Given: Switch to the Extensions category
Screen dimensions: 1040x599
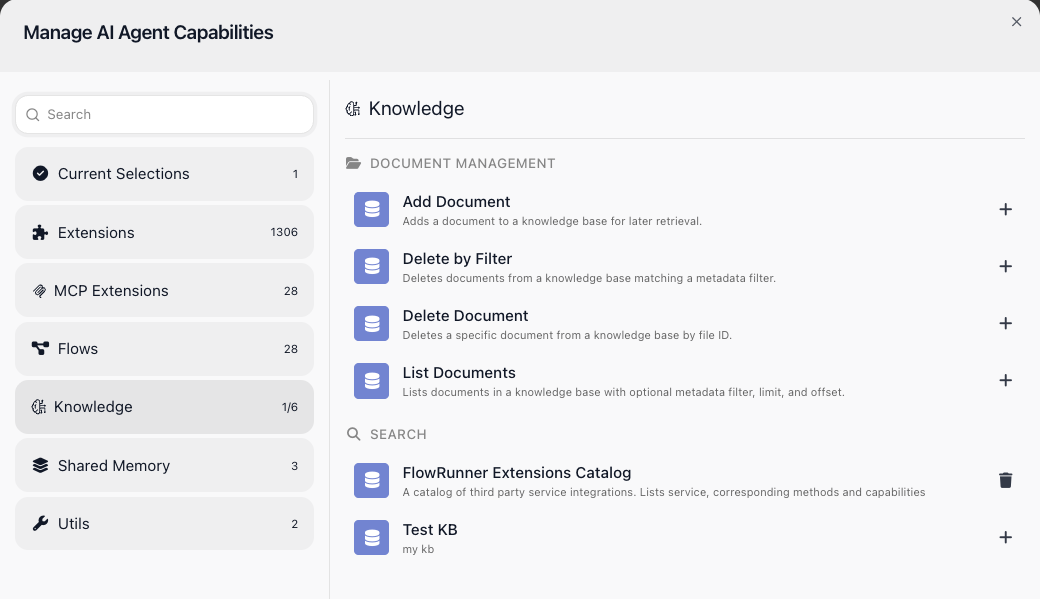Looking at the screenshot, I should click(164, 232).
